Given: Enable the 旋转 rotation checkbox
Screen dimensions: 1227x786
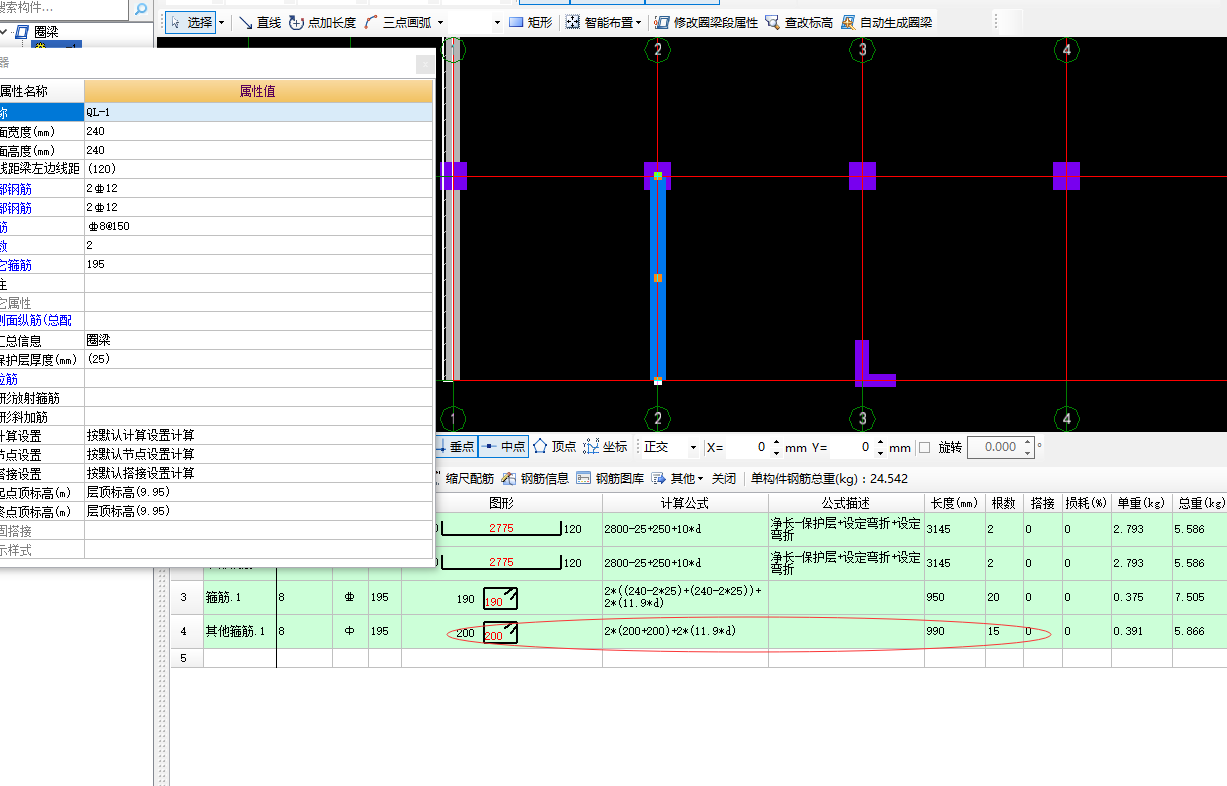Looking at the screenshot, I should click(x=924, y=447).
